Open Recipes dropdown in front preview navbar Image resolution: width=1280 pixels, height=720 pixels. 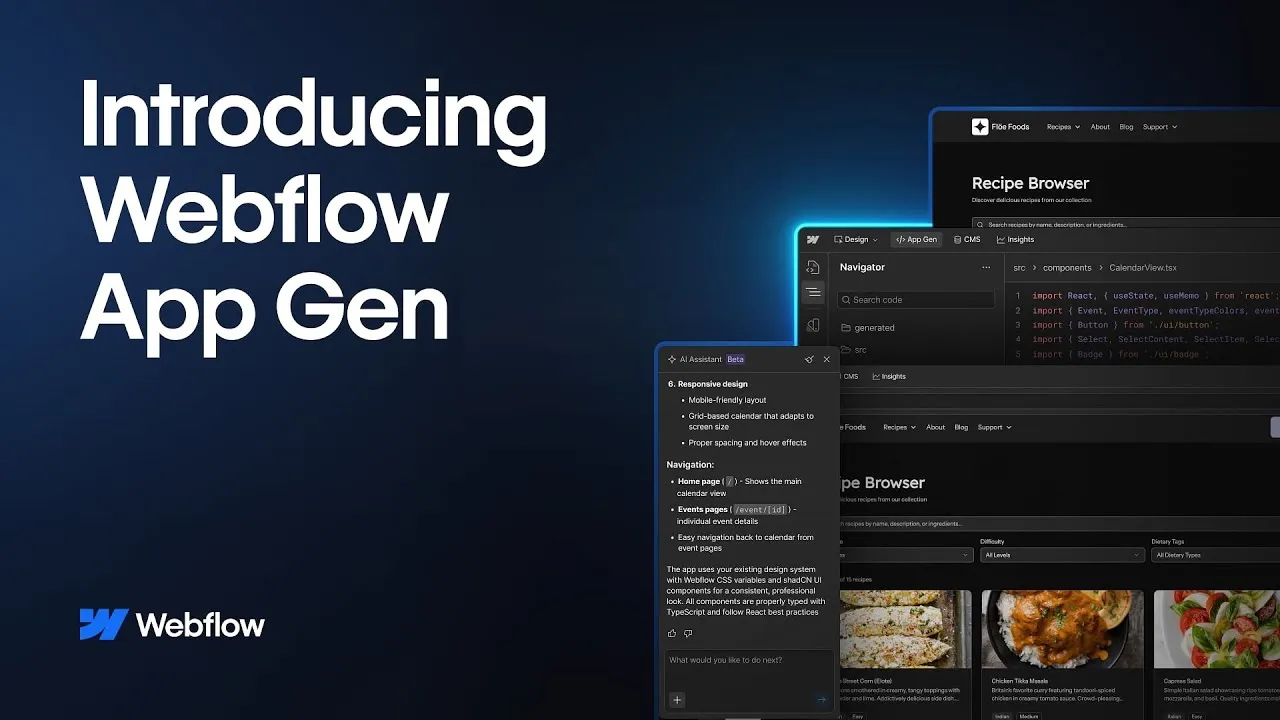[899, 427]
